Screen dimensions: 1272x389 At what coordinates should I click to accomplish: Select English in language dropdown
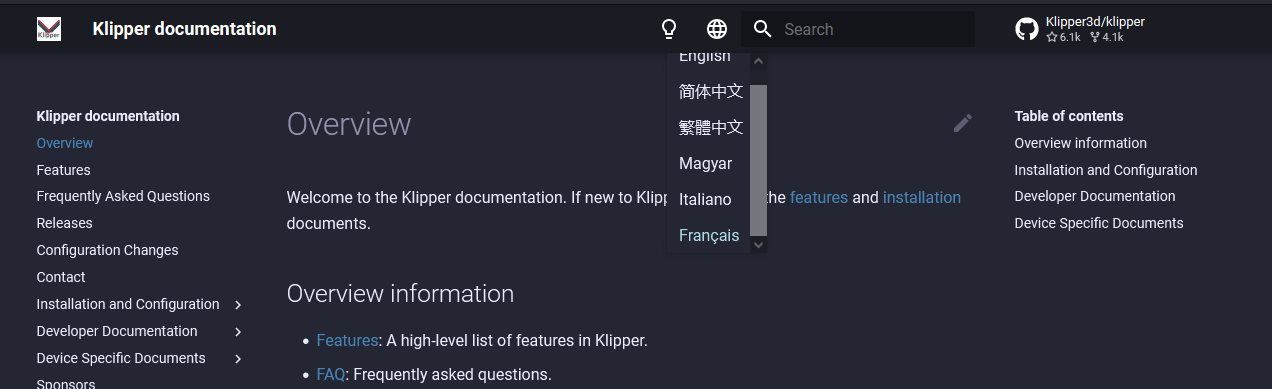pos(705,57)
